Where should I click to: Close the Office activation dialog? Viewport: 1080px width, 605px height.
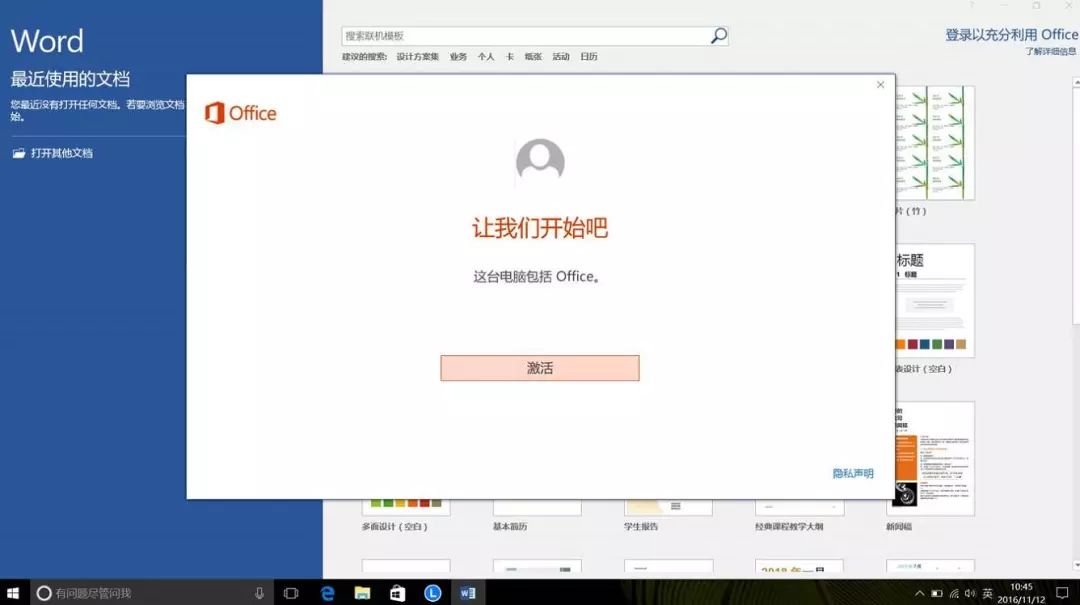pos(880,85)
